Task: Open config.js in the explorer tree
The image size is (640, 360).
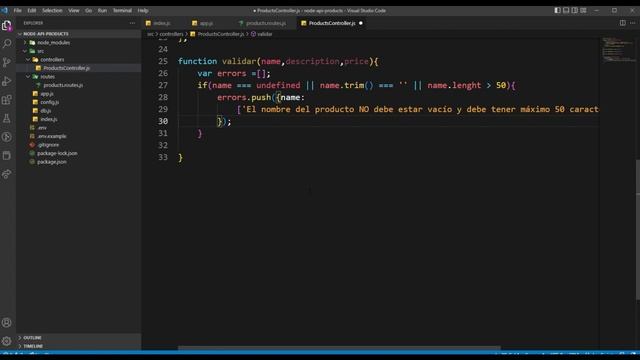Action: point(49,102)
